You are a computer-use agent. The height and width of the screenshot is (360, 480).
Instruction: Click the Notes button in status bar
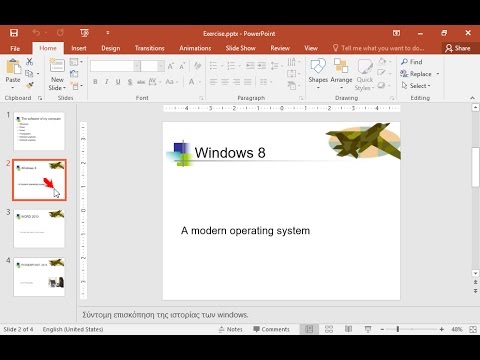(x=231, y=329)
